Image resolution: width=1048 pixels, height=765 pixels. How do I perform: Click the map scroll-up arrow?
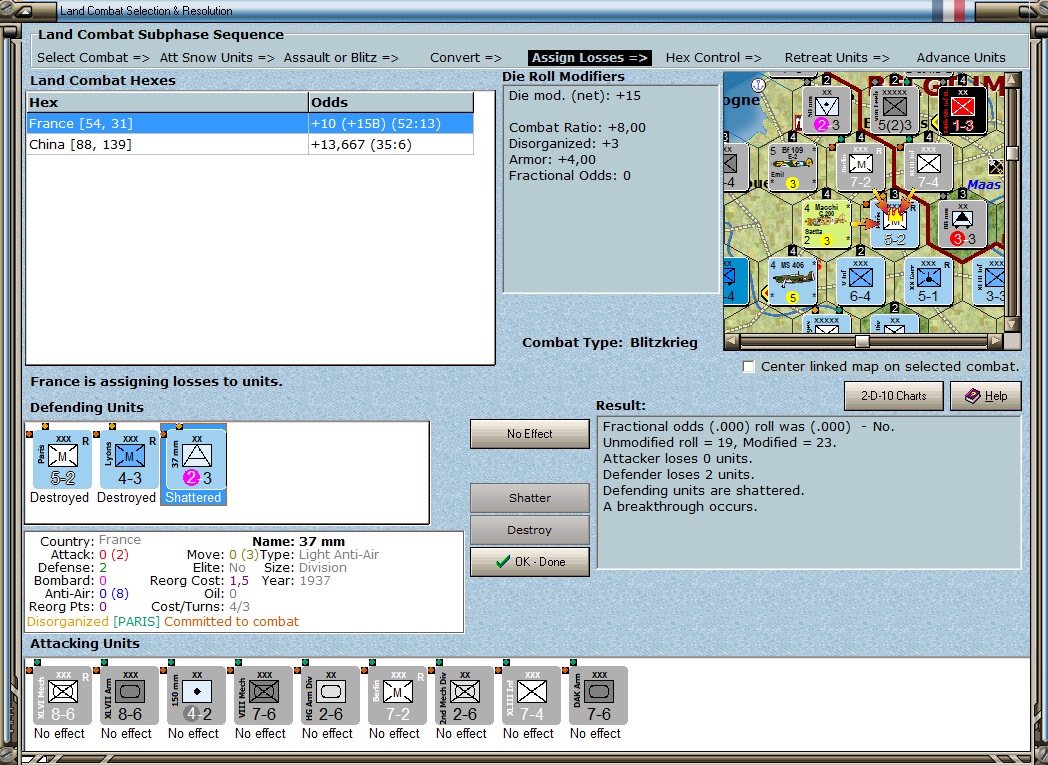(x=1012, y=80)
